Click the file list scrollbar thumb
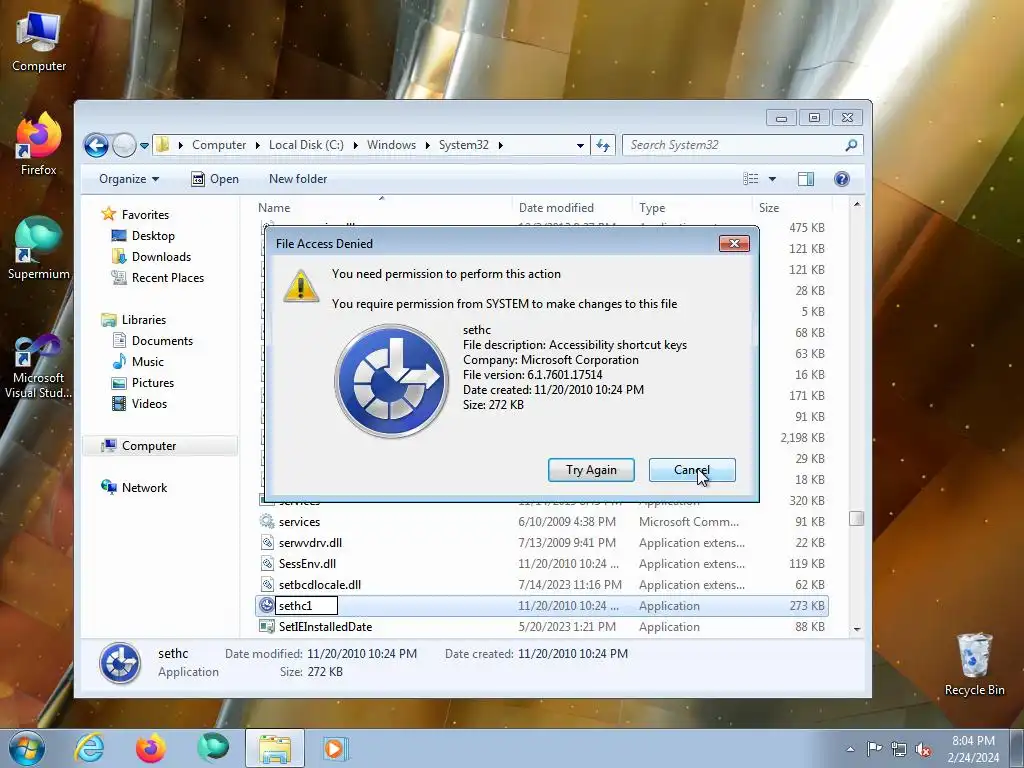1024x768 pixels. 857,519
